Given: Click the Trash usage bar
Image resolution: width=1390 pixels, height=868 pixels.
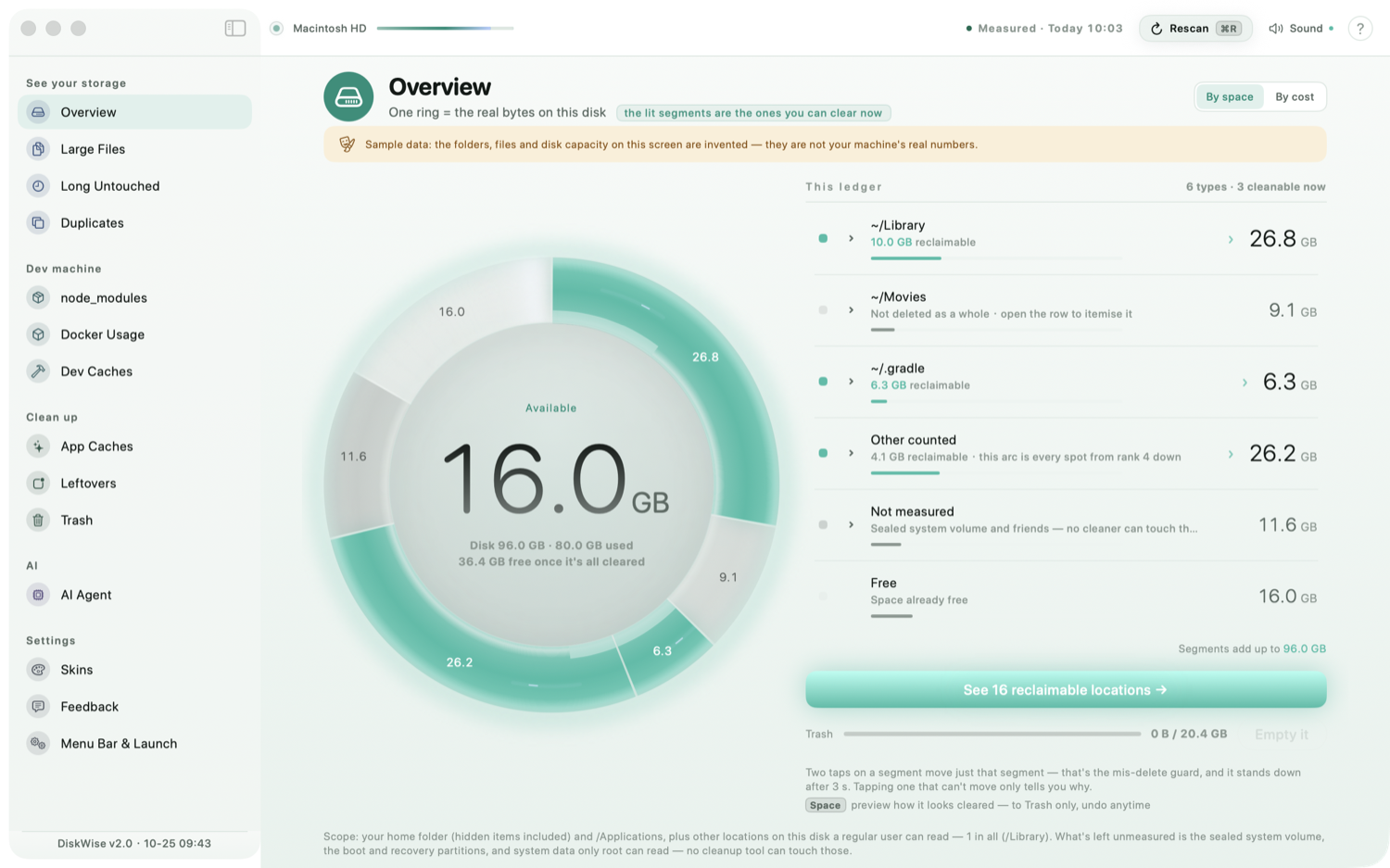Looking at the screenshot, I should pyautogui.click(x=992, y=734).
